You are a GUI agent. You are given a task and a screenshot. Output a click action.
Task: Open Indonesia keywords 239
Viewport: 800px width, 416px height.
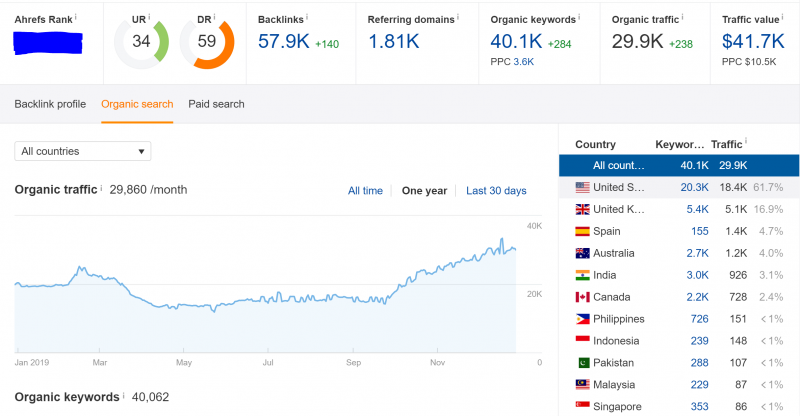[x=699, y=341]
